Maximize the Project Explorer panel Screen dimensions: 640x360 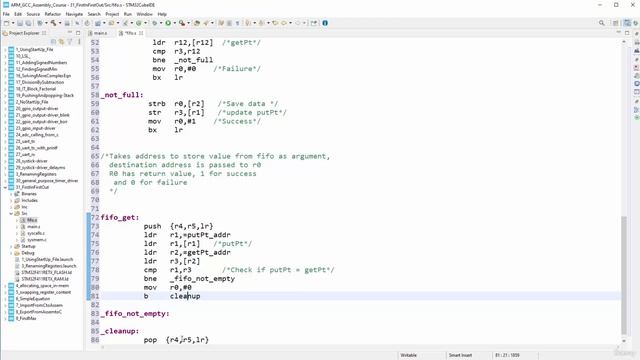[78, 33]
